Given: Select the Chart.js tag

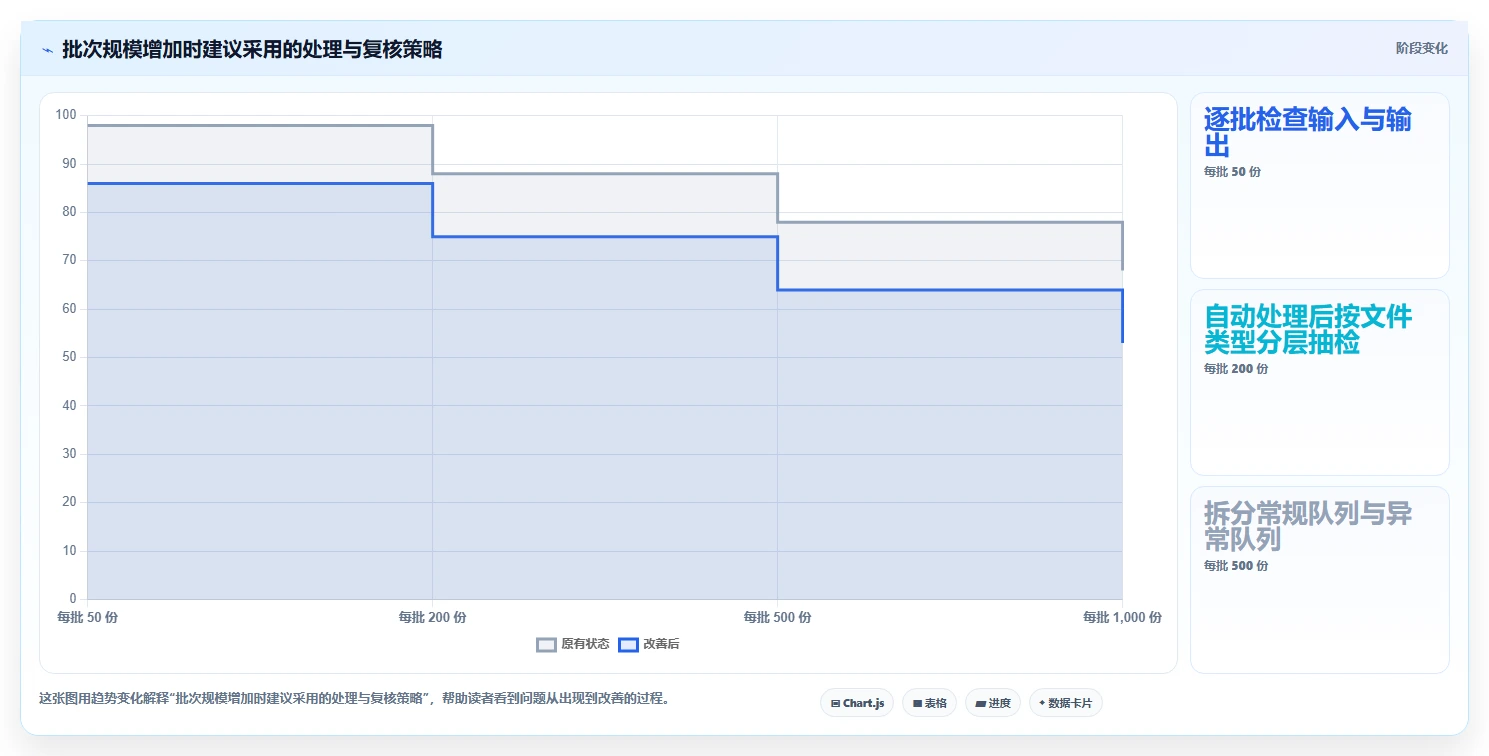Looking at the screenshot, I should 857,703.
